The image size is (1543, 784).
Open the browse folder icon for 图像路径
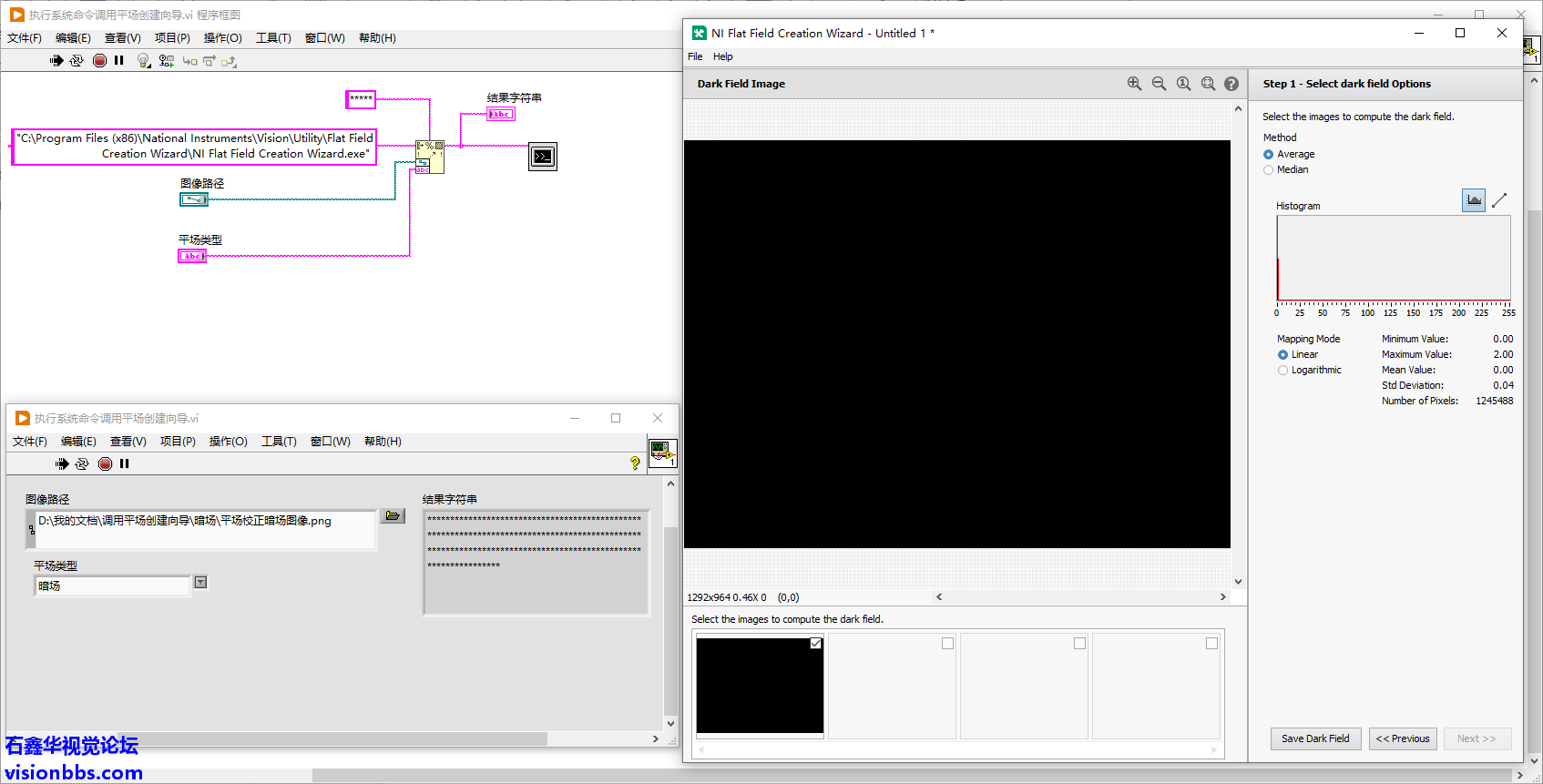click(393, 516)
